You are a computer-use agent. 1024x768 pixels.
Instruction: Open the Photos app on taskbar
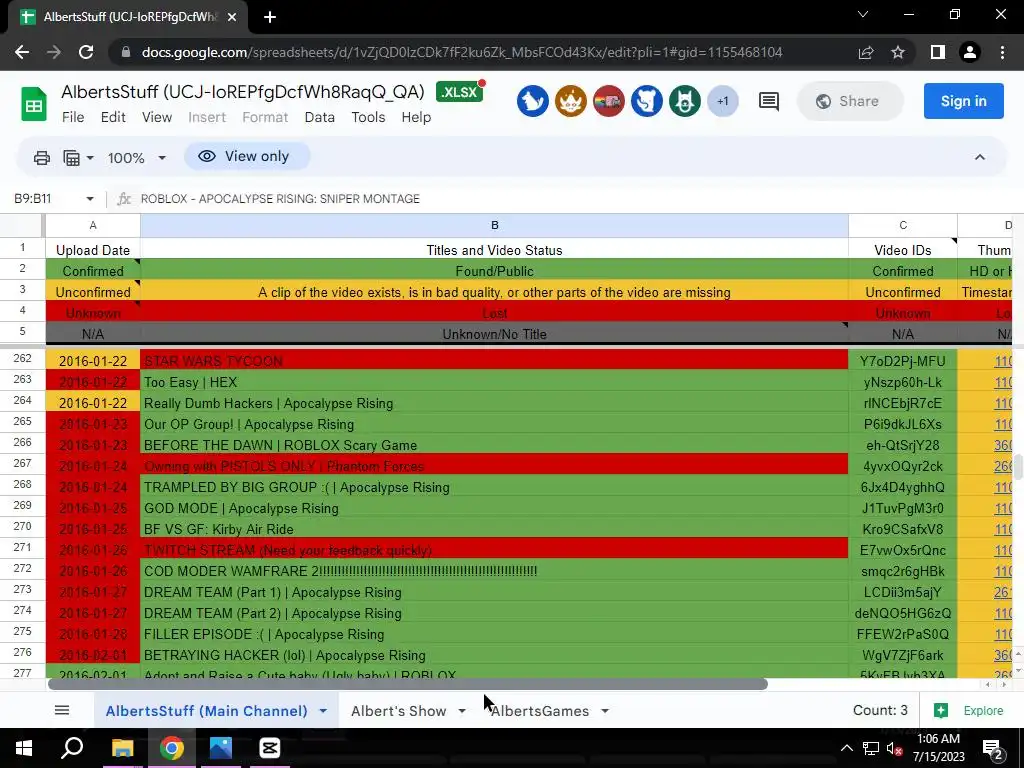click(x=221, y=748)
